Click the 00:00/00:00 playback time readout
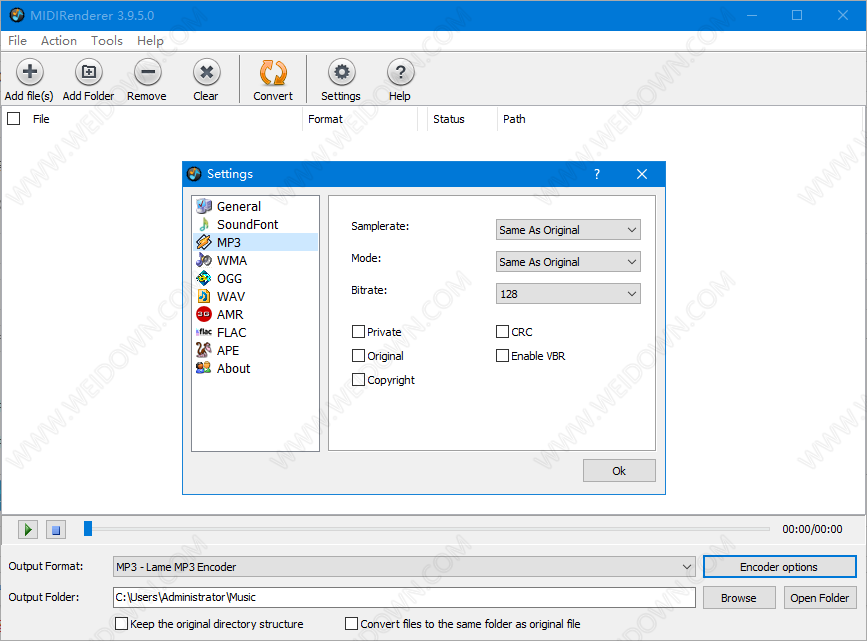Image resolution: width=867 pixels, height=641 pixels. pos(812,529)
